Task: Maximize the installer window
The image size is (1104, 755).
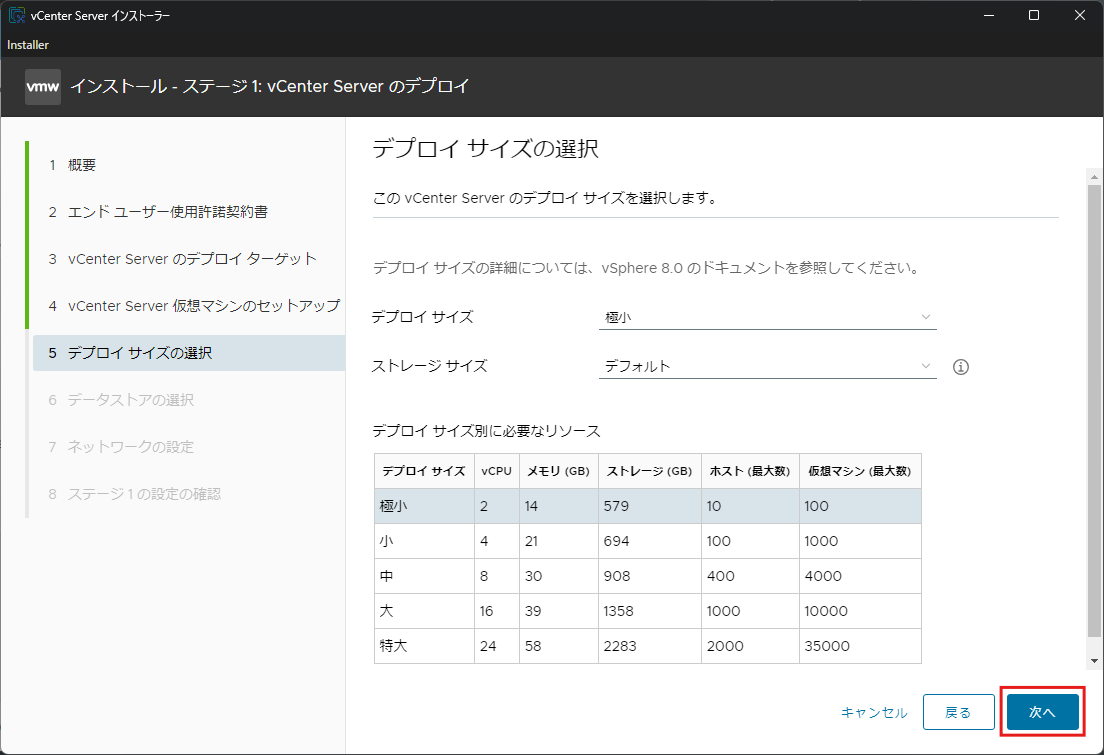Action: 1034,15
